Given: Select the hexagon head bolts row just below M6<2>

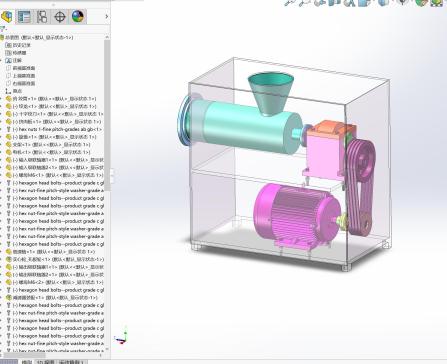Looking at the screenshot, I should pos(55,290).
